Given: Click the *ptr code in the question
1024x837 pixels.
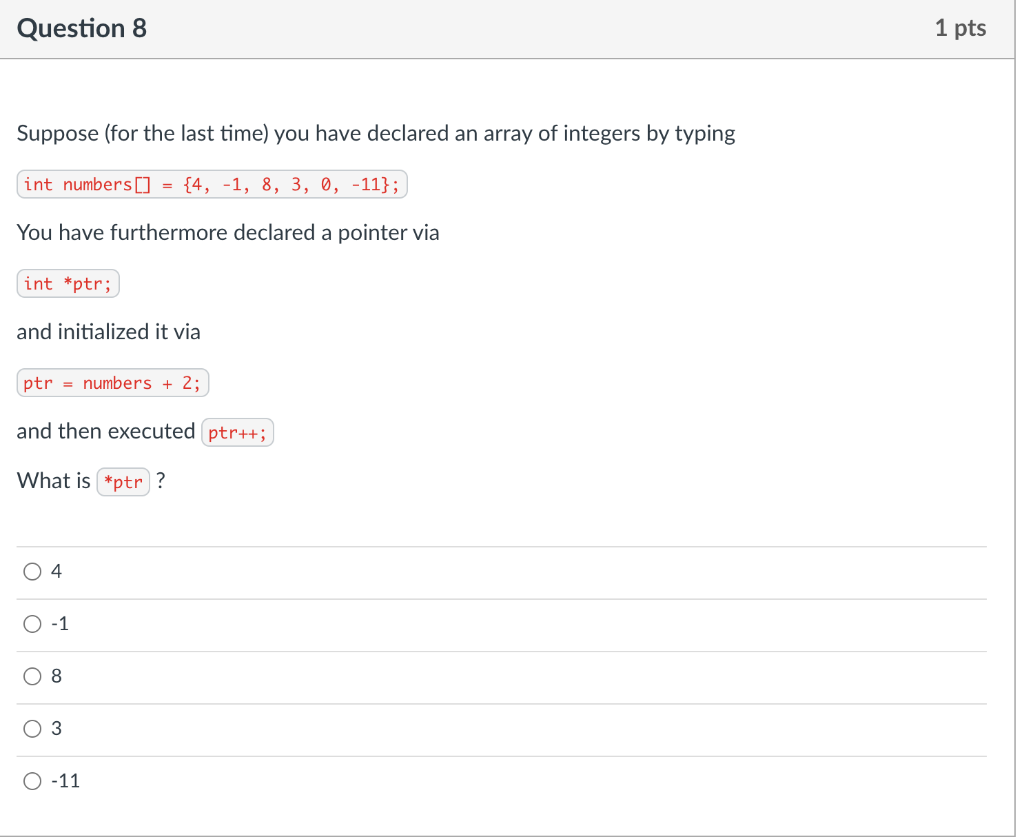Looking at the screenshot, I should click(123, 482).
